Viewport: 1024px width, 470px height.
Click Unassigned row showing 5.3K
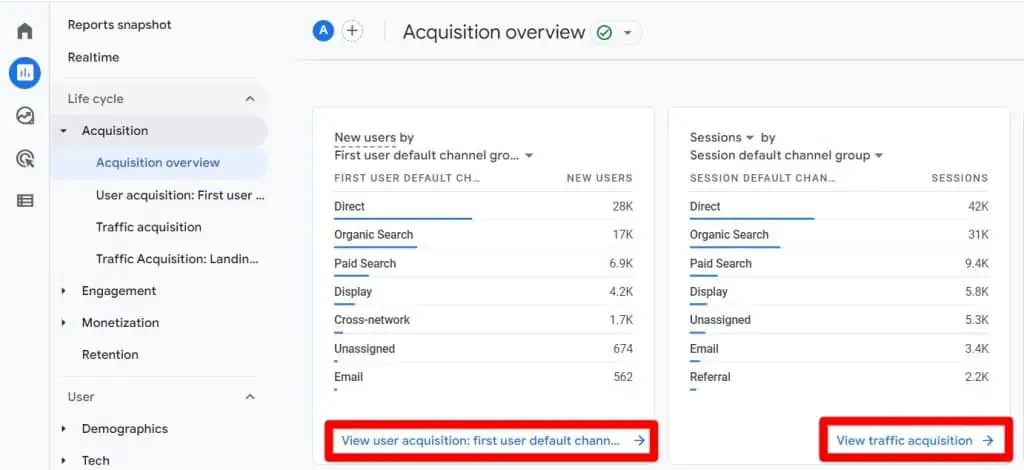pos(839,320)
